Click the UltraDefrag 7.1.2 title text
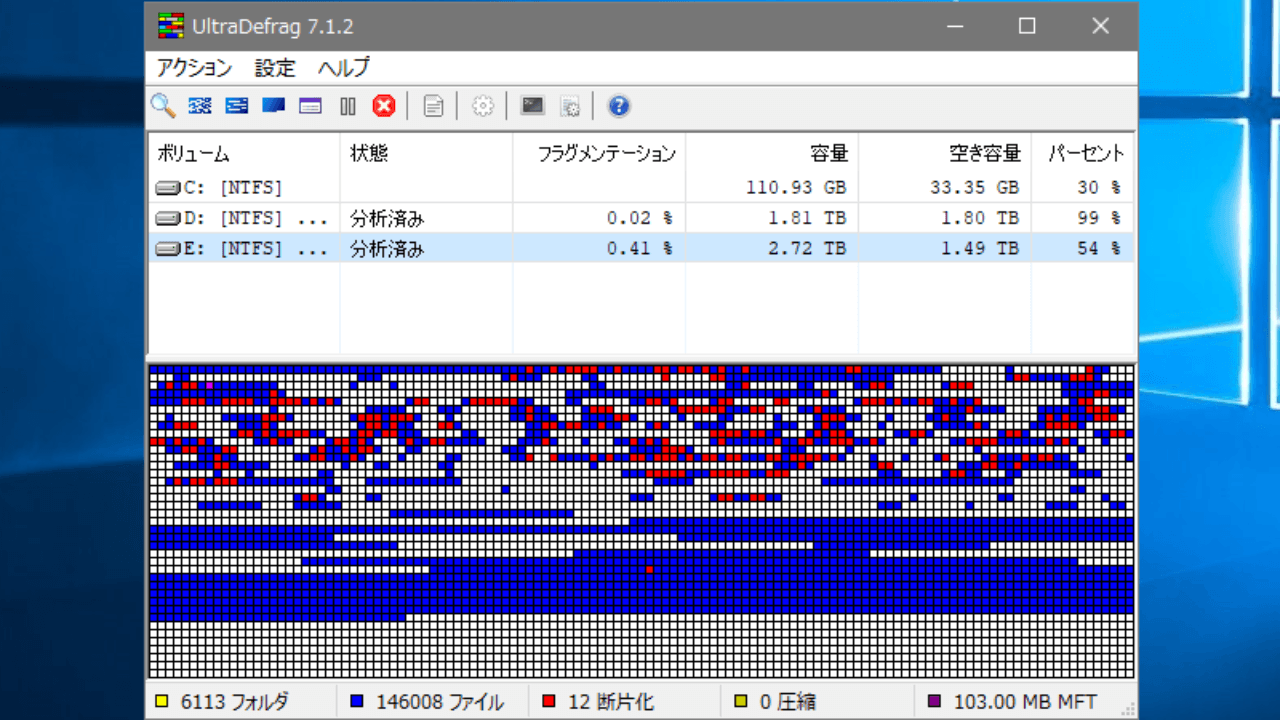1280x720 pixels. (x=272, y=27)
